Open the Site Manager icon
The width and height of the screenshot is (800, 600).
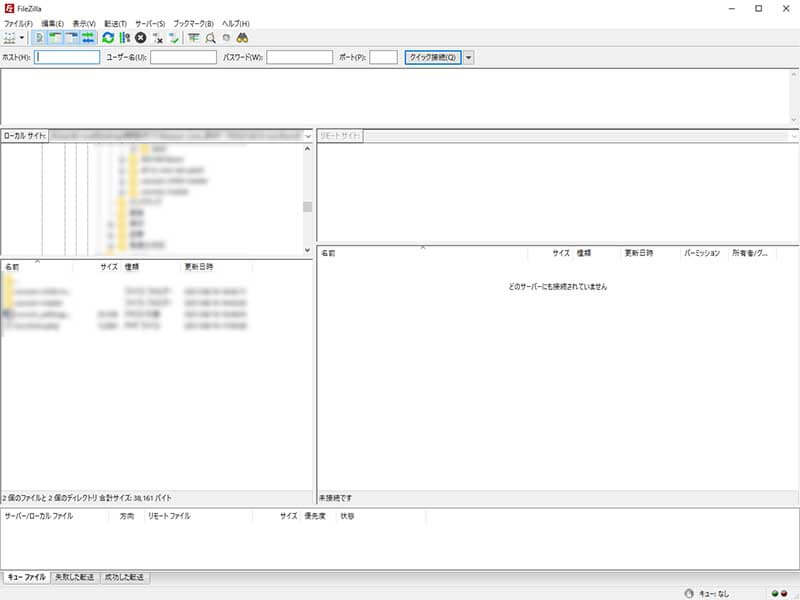coord(9,38)
